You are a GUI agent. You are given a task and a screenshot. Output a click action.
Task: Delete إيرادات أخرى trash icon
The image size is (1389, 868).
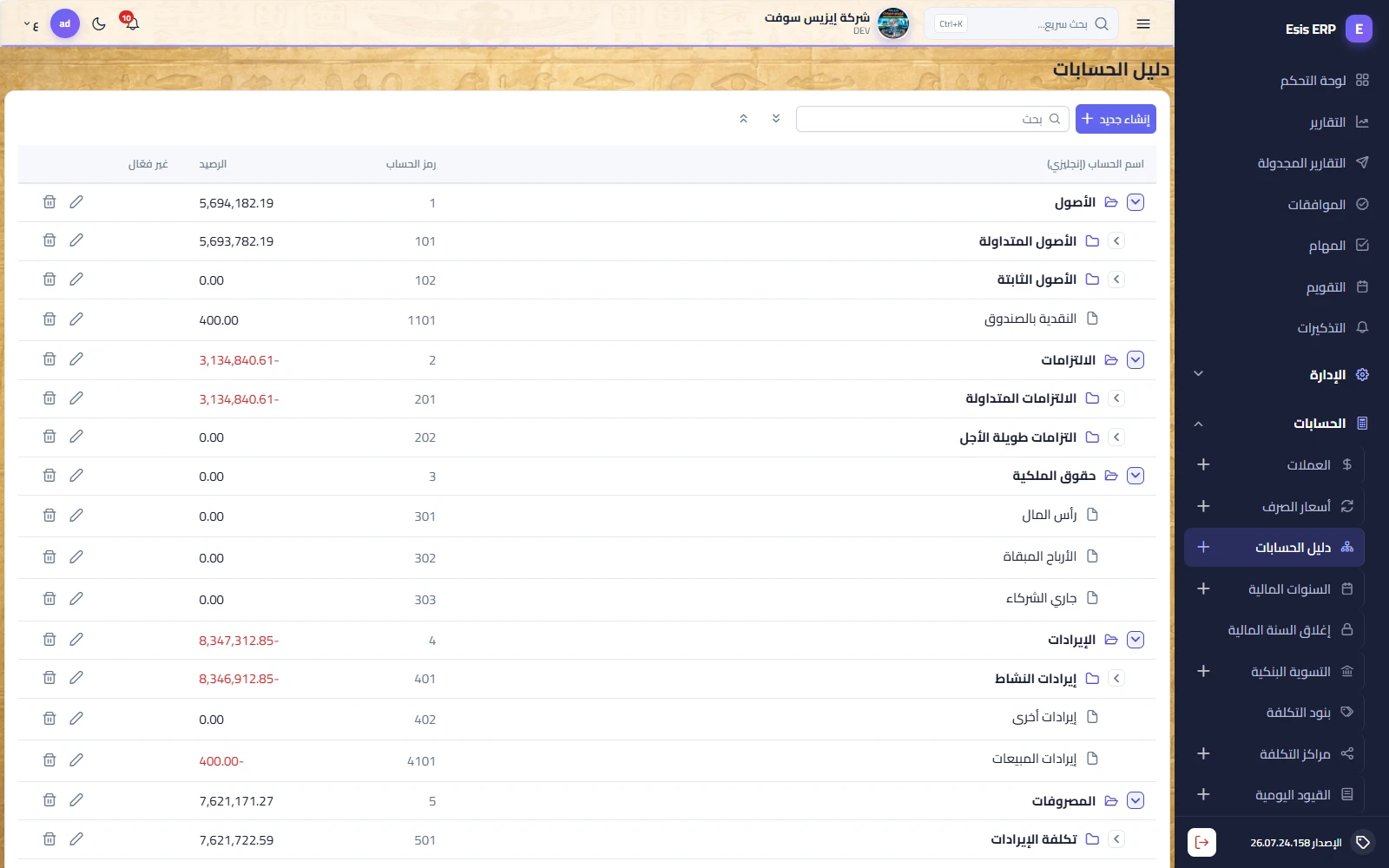click(x=49, y=719)
